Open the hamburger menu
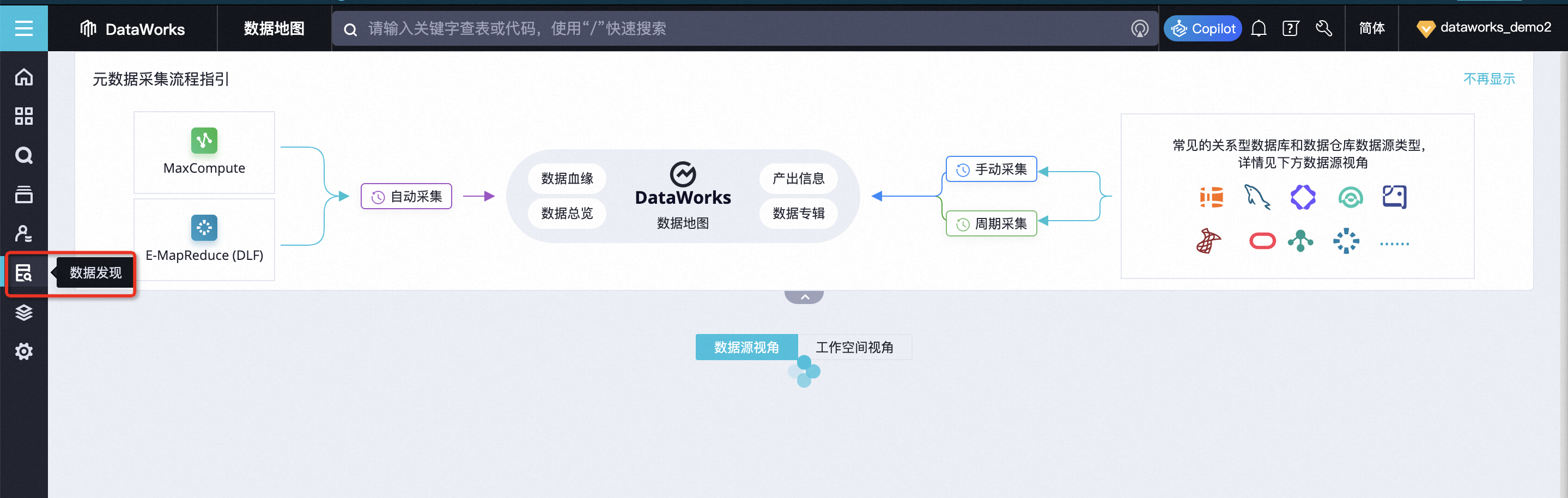The image size is (1568, 498). click(24, 28)
